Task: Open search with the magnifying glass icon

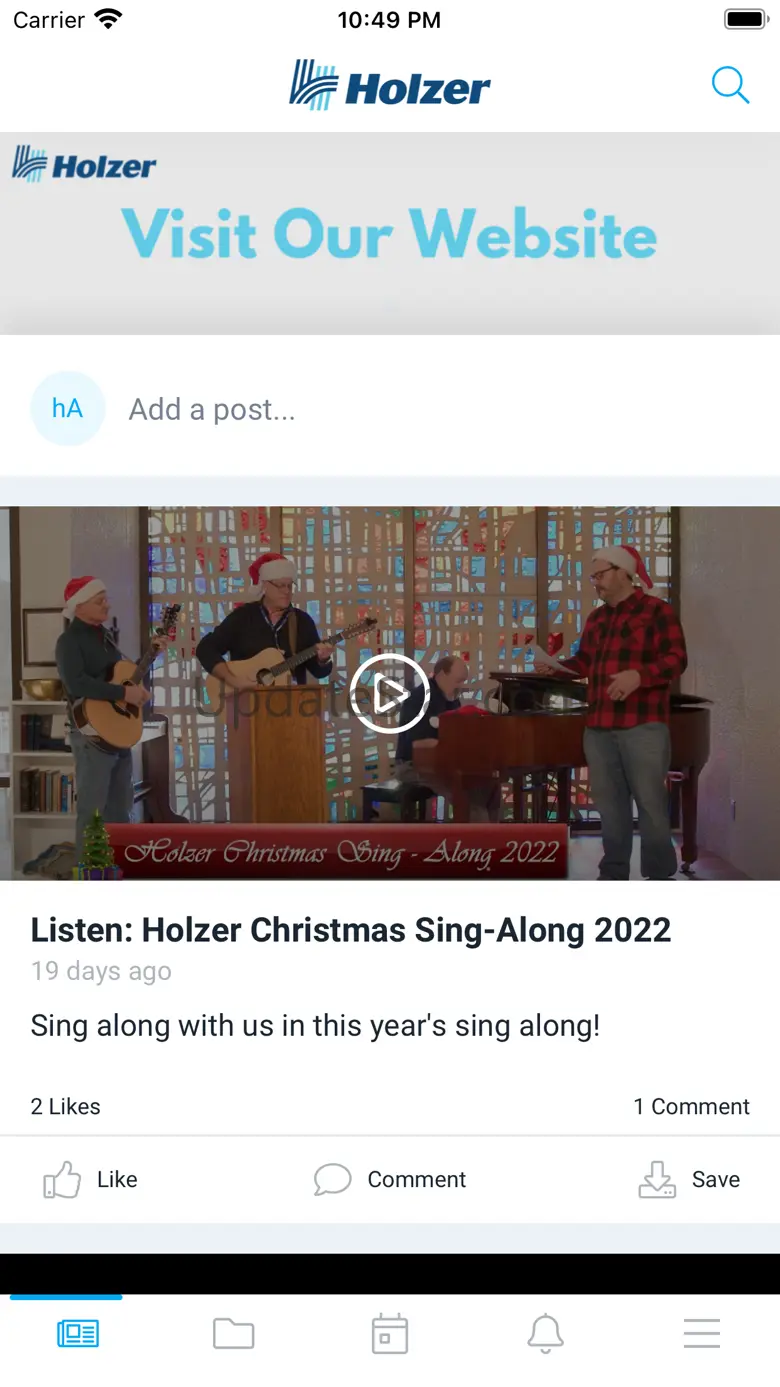Action: [x=730, y=85]
